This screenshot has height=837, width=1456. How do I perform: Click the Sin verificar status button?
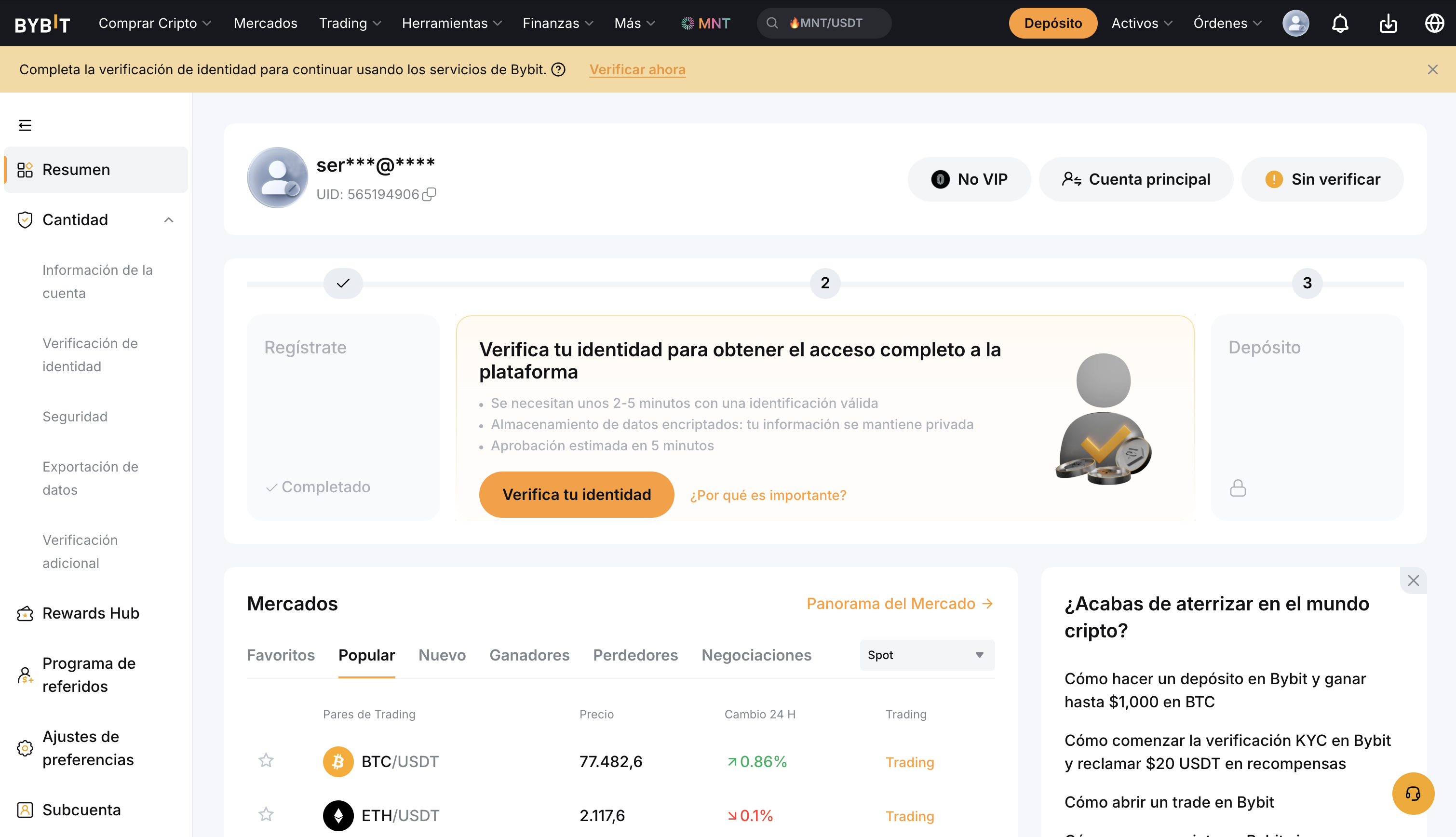pos(1322,179)
